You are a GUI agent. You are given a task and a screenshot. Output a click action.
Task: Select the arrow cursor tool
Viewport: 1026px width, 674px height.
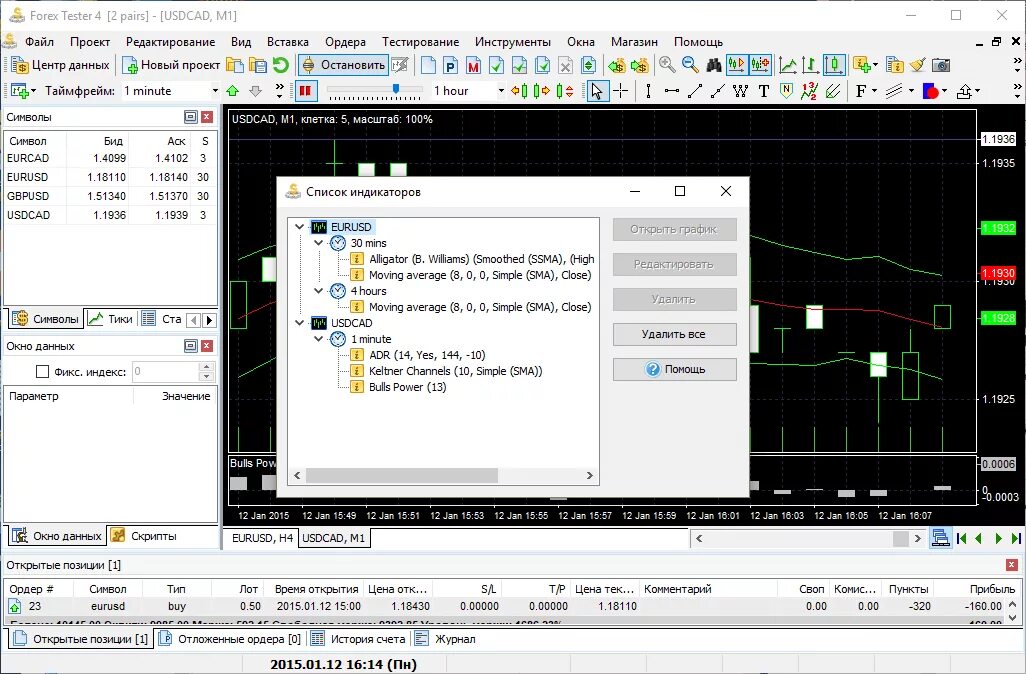pos(596,91)
